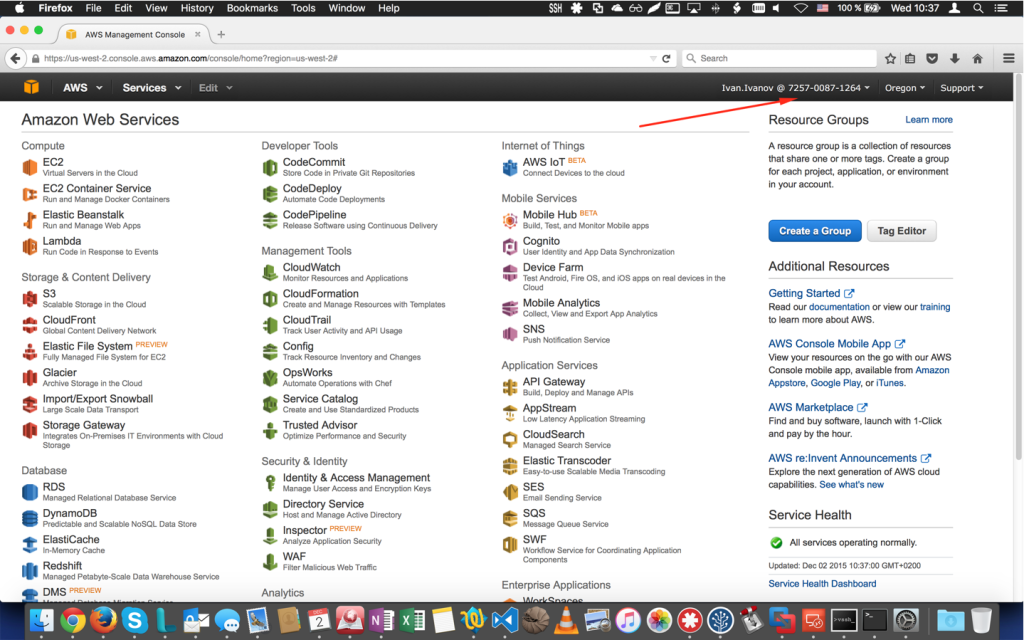1024x640 pixels.
Task: Click the CodeCommit icon
Action: (x=270, y=167)
